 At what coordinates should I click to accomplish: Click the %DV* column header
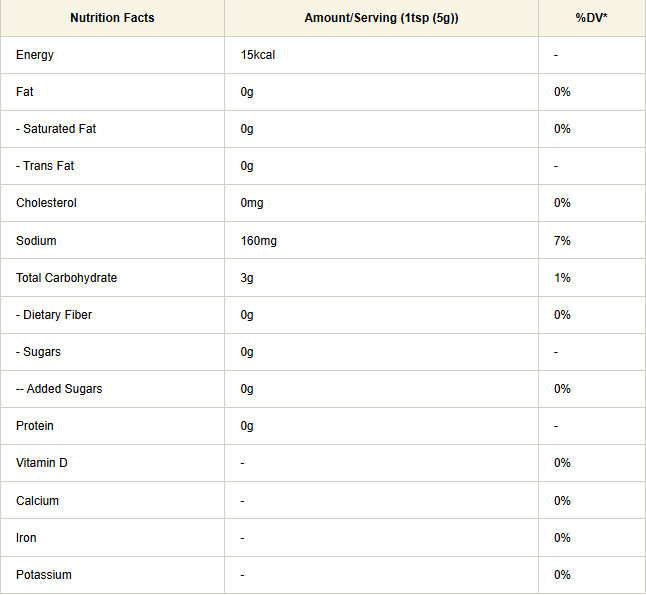pos(591,18)
